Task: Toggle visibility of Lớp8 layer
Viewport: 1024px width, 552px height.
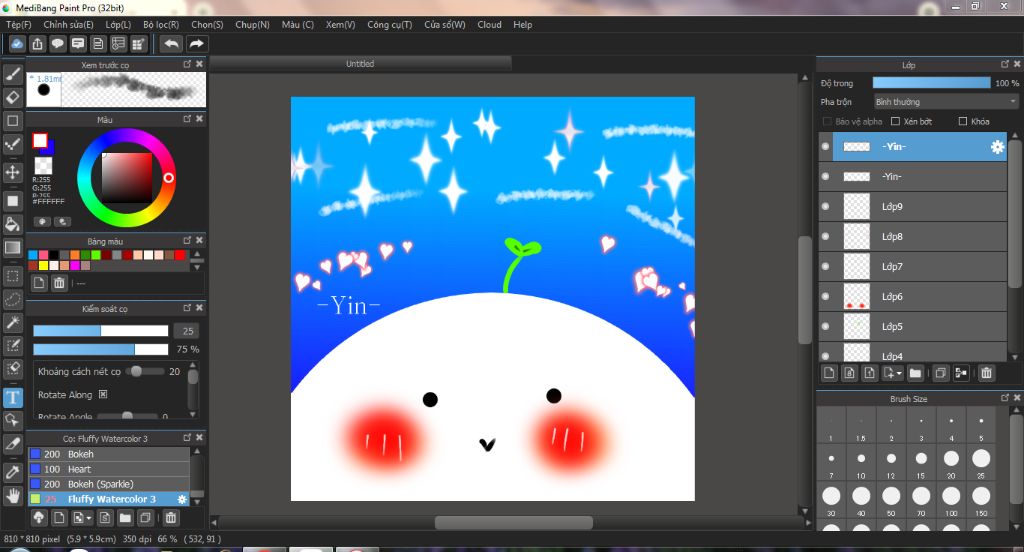Action: point(825,236)
